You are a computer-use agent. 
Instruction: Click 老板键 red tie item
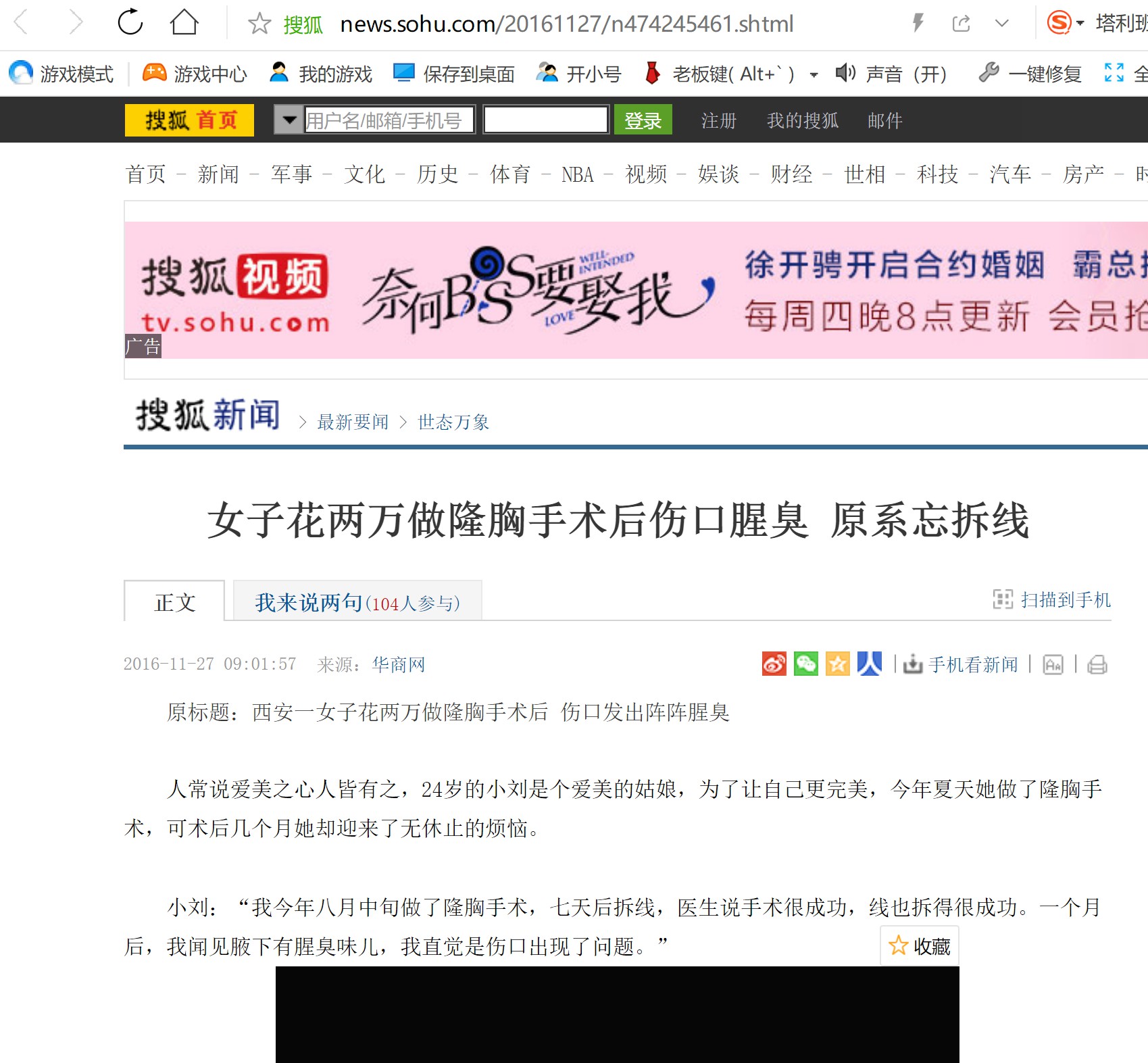[x=720, y=73]
